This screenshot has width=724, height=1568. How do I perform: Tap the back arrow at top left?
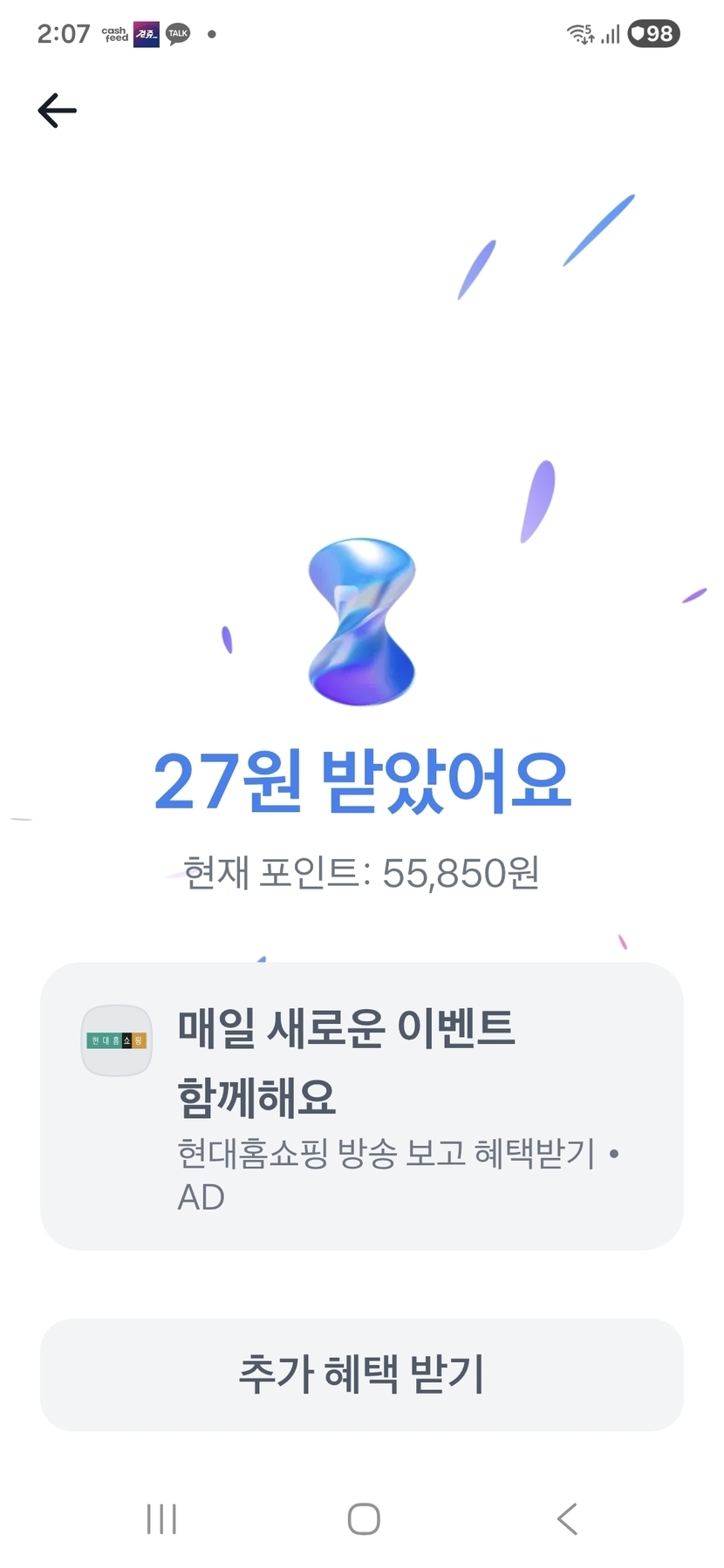[x=58, y=111]
